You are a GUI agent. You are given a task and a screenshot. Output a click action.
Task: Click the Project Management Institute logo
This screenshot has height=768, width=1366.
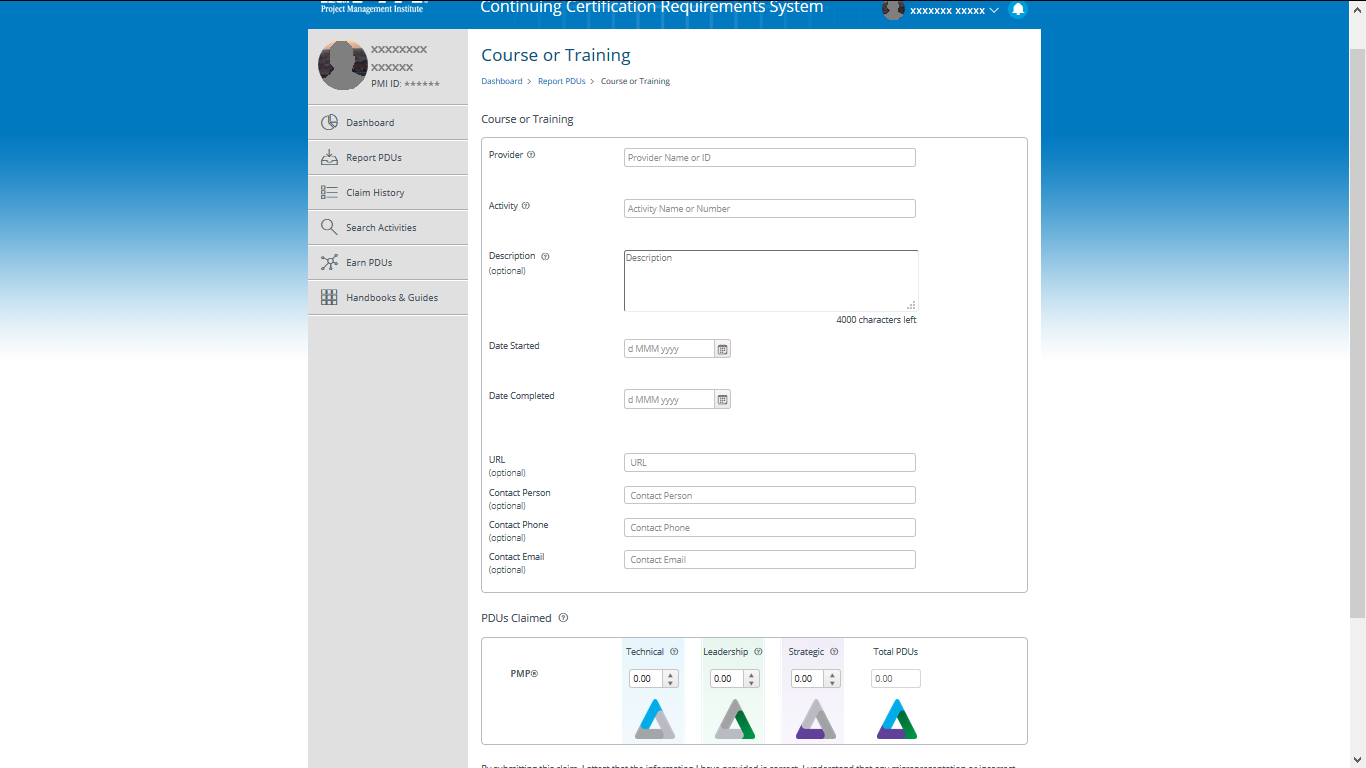tap(372, 6)
